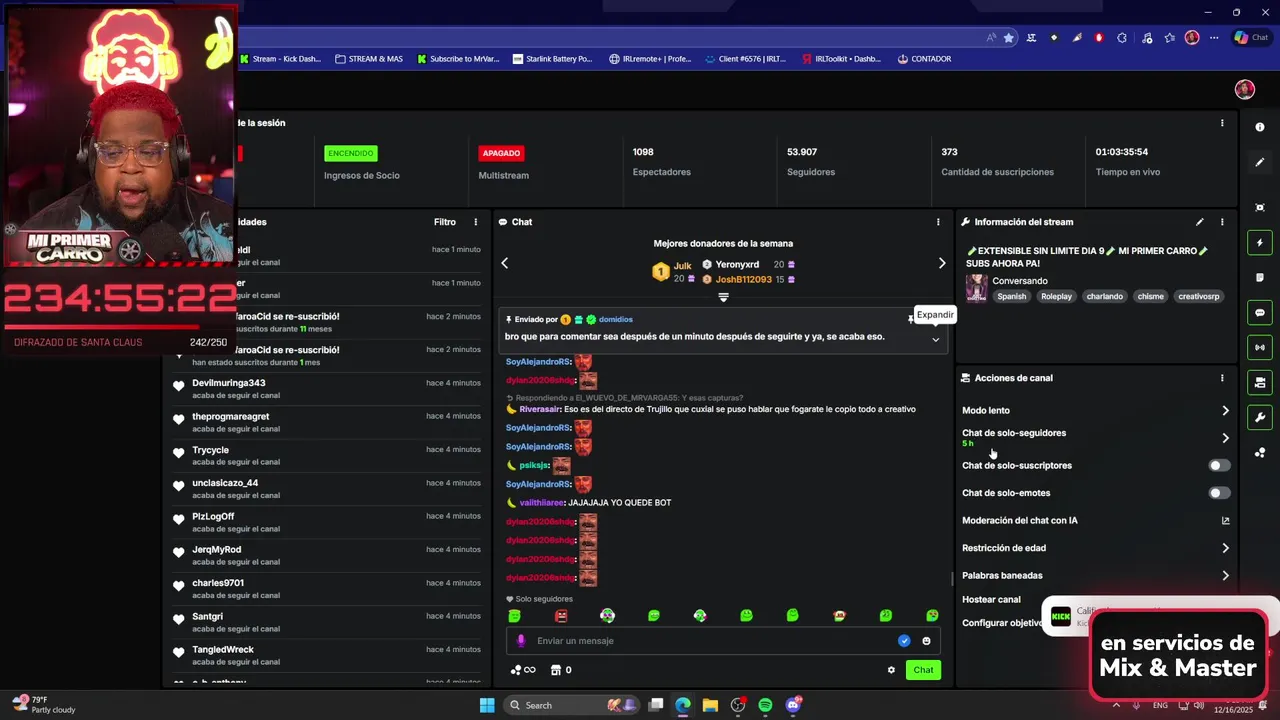Expand Palabras baneadas options

[1225, 576]
